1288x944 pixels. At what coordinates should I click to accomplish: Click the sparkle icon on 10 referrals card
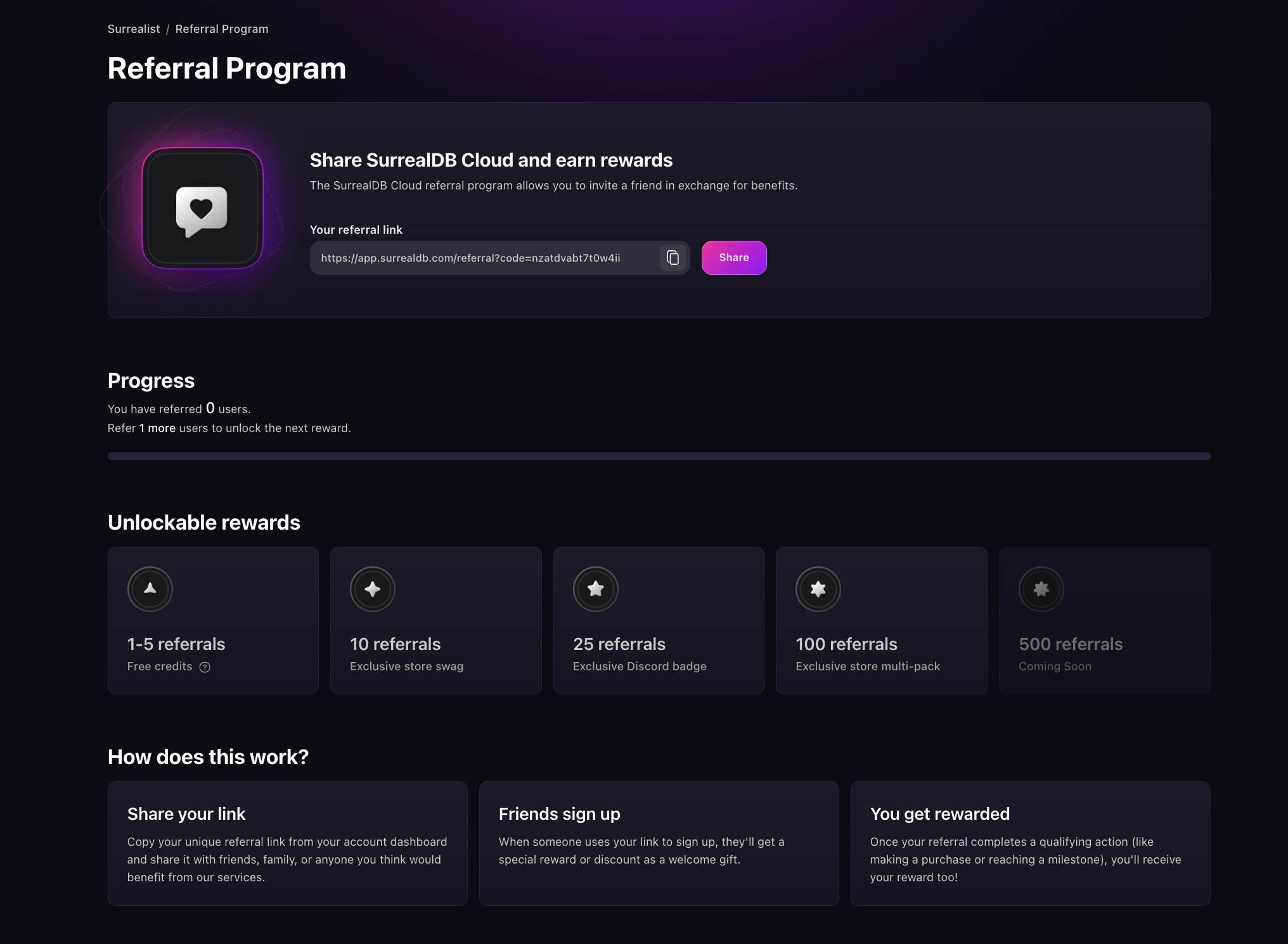click(373, 589)
